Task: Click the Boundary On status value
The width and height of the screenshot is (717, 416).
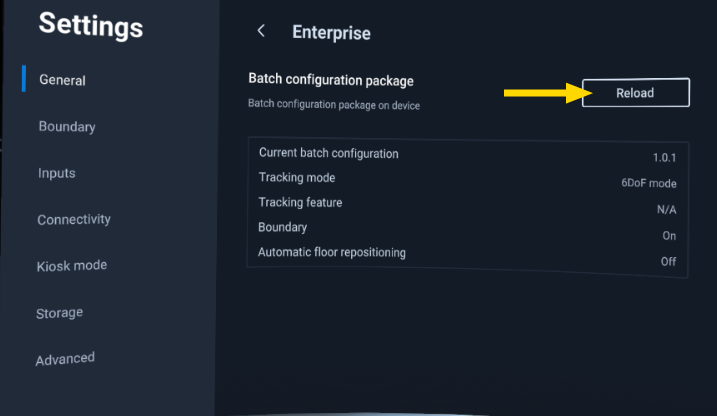Action: click(x=669, y=236)
